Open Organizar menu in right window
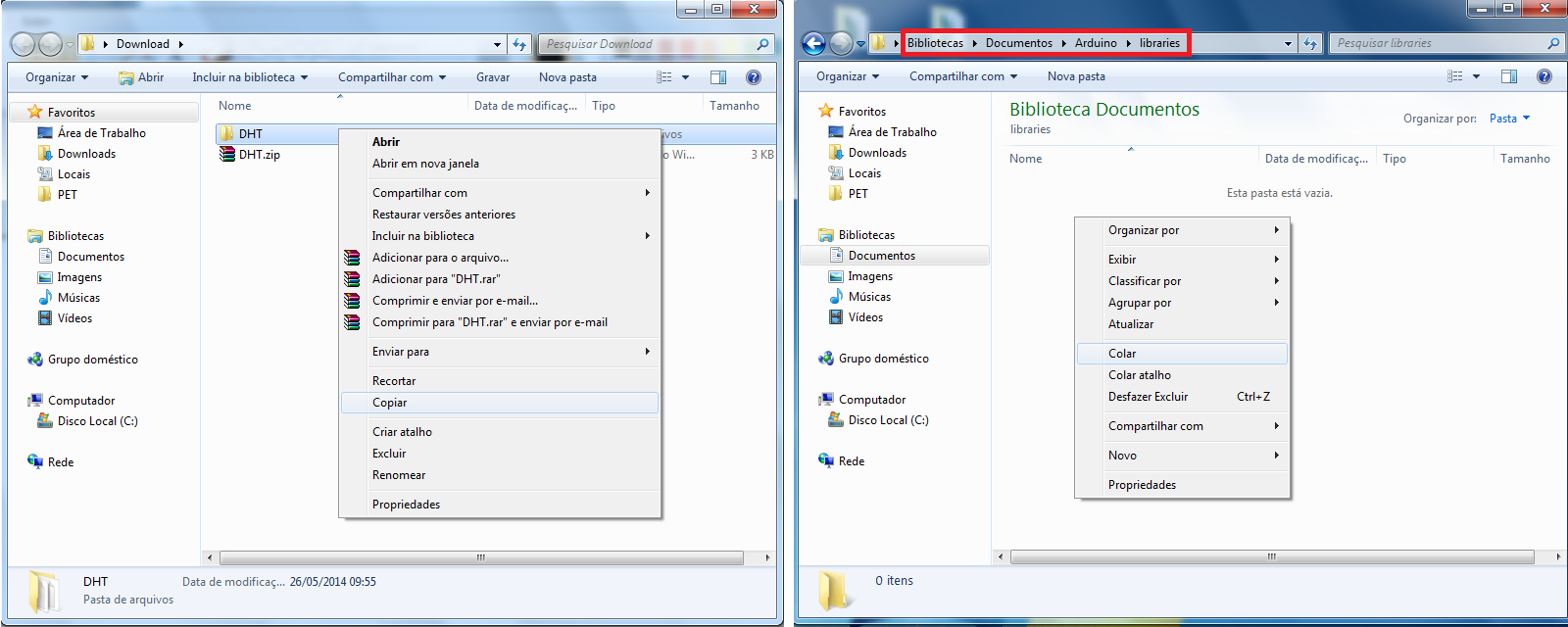The height and width of the screenshot is (627, 1568). pos(848,76)
